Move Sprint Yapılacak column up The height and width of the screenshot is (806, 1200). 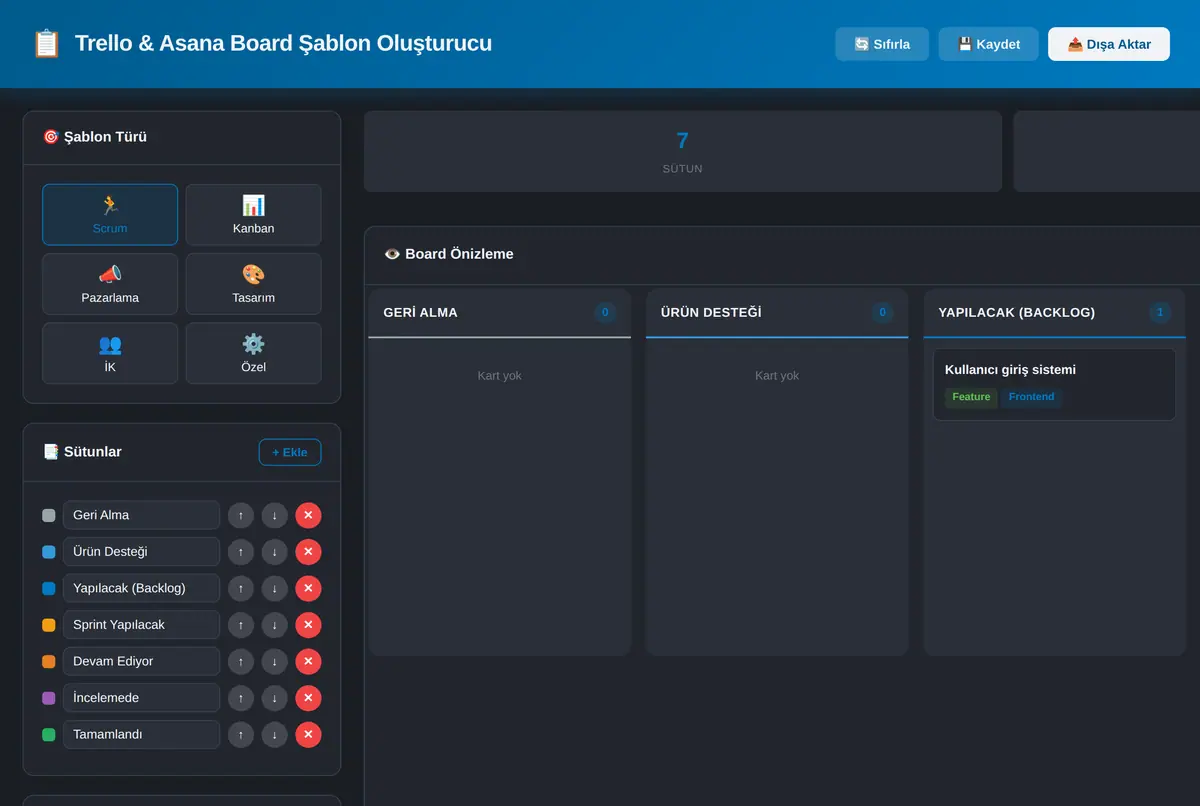[x=241, y=625]
